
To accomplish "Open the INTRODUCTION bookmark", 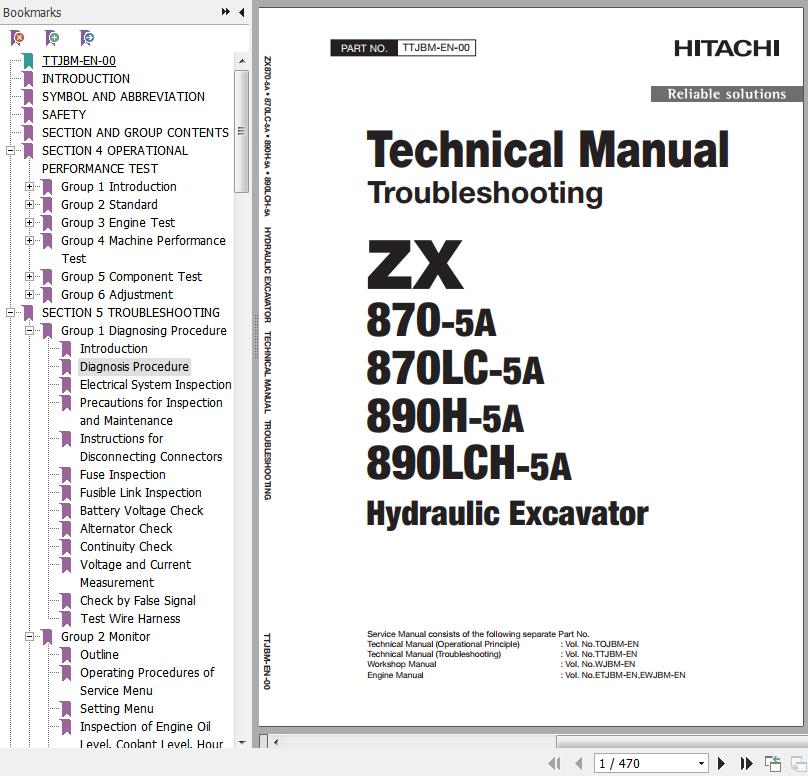I will point(86,79).
